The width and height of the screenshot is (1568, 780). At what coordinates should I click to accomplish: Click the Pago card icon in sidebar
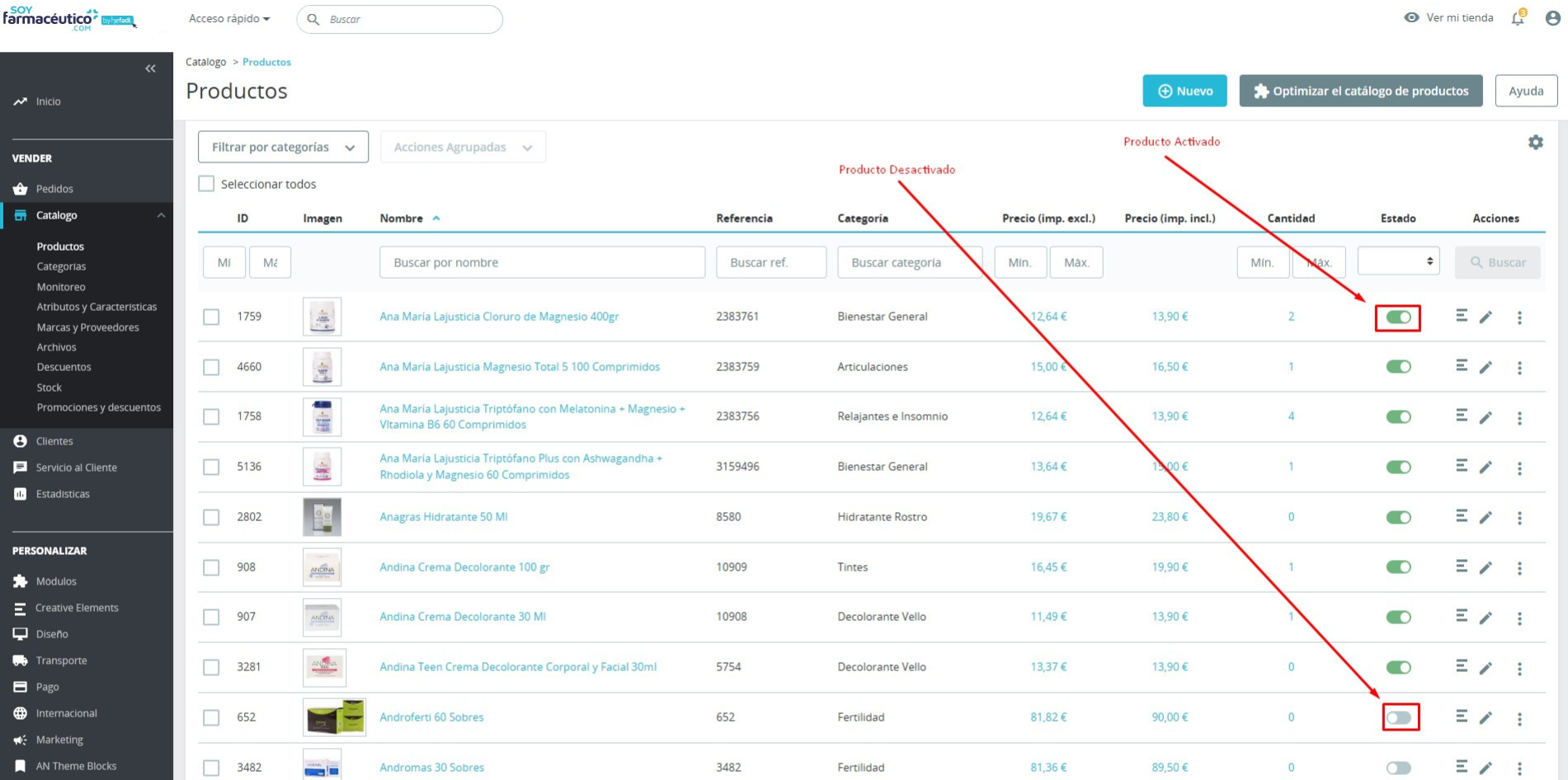tap(20, 687)
